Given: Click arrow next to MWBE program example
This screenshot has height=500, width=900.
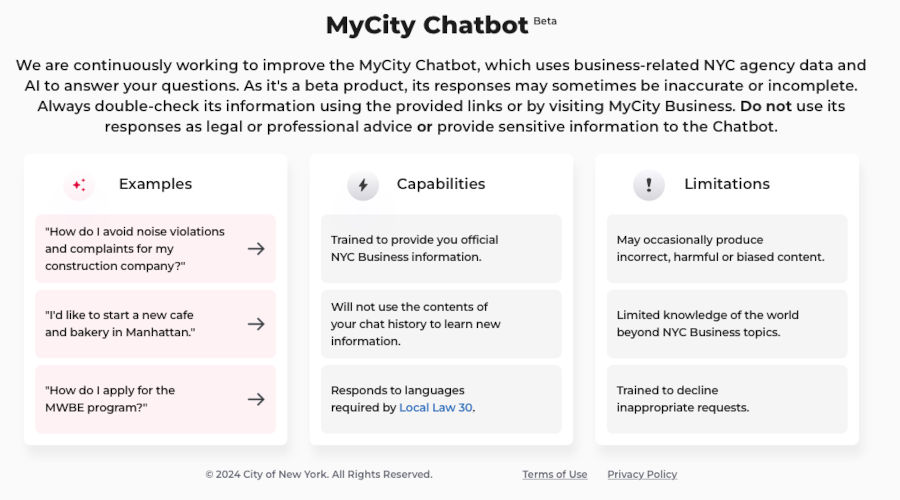Looking at the screenshot, I should (256, 399).
